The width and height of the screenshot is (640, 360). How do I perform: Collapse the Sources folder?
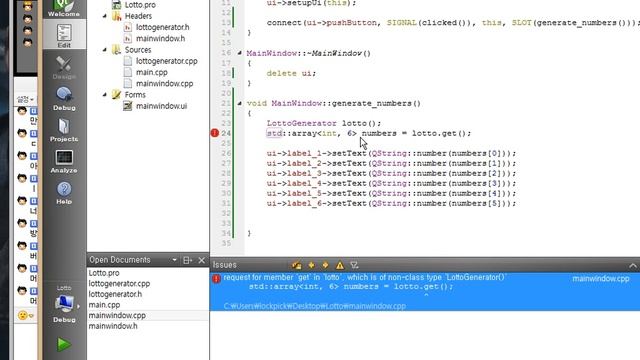click(x=105, y=50)
